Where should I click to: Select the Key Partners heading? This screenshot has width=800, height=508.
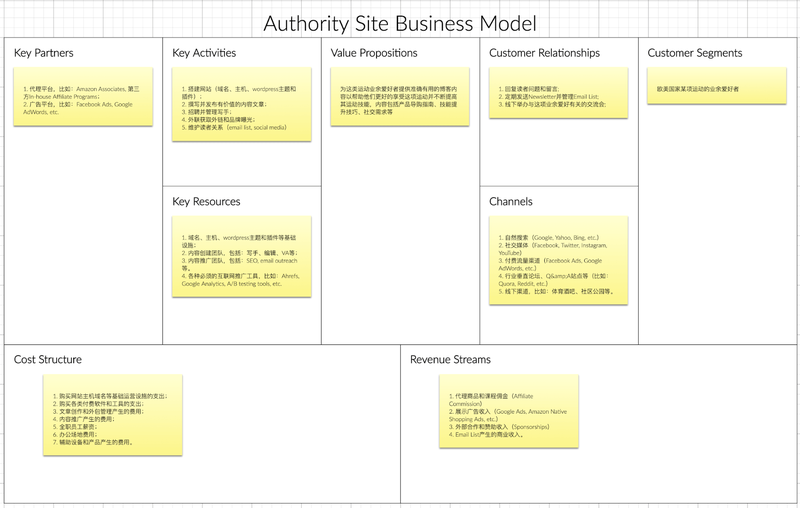(x=43, y=53)
